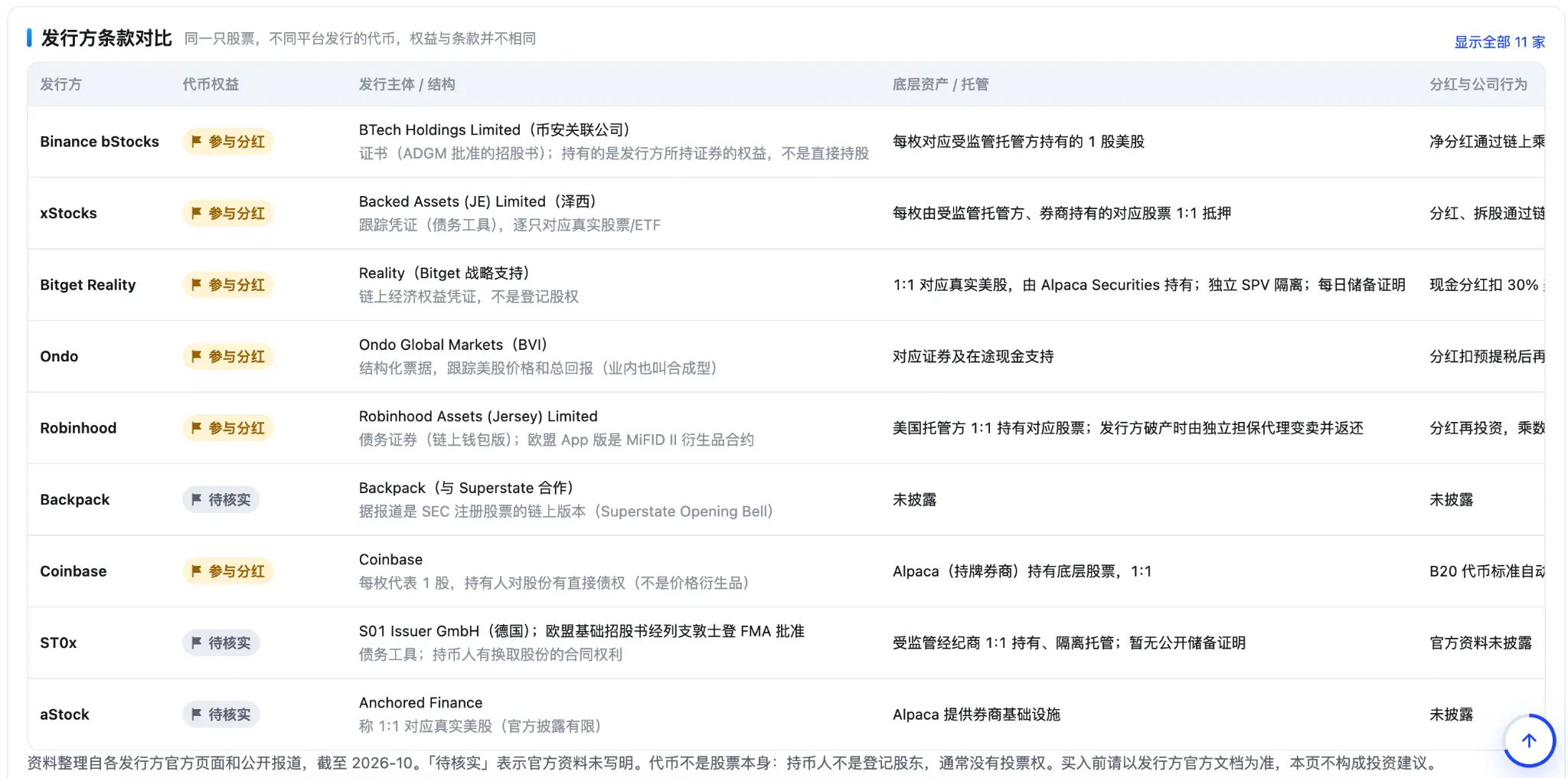Viewport: 1568px width, 778px height.
Task: Click 对应证券及在途现金支持 cell
Action: [973, 356]
